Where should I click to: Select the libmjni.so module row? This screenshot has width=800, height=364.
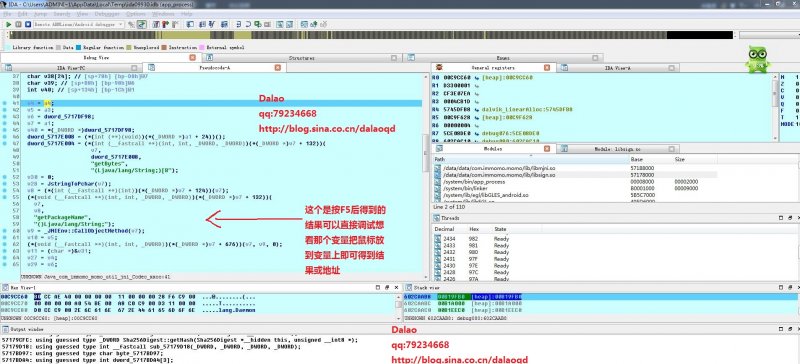(575, 167)
